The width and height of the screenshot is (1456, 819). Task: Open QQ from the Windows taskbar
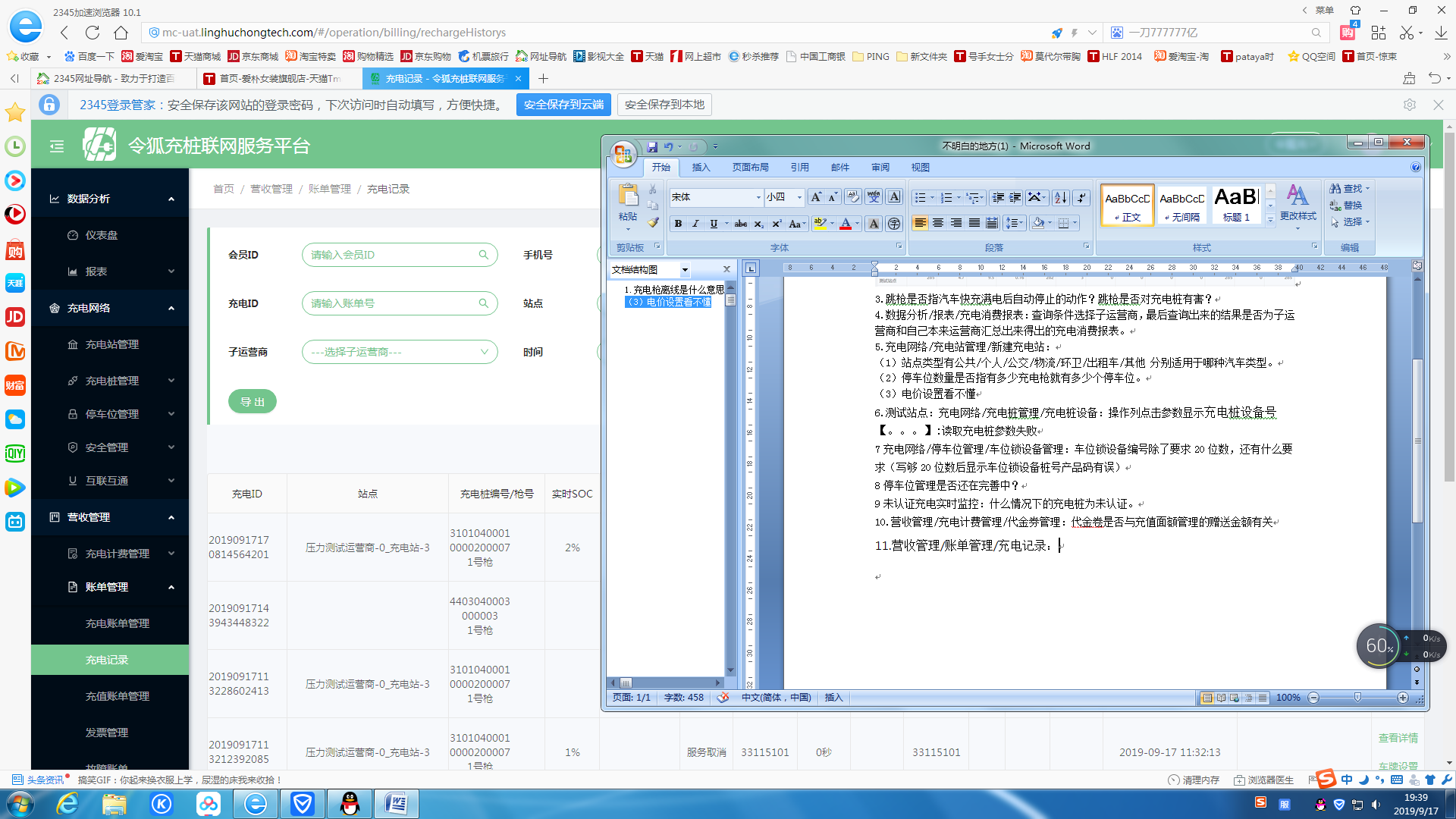click(x=350, y=803)
